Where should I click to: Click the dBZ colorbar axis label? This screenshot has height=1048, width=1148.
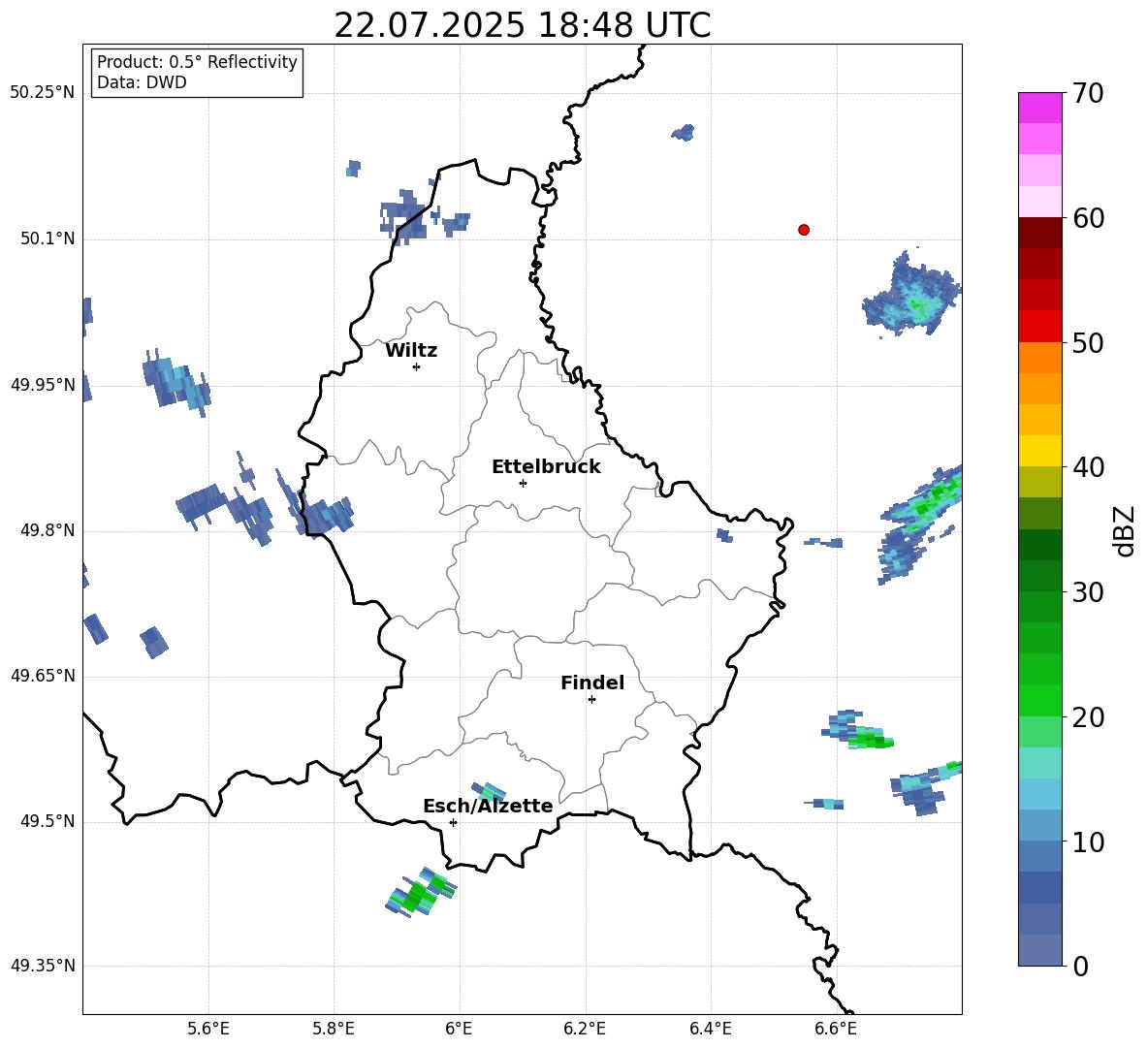click(1125, 530)
